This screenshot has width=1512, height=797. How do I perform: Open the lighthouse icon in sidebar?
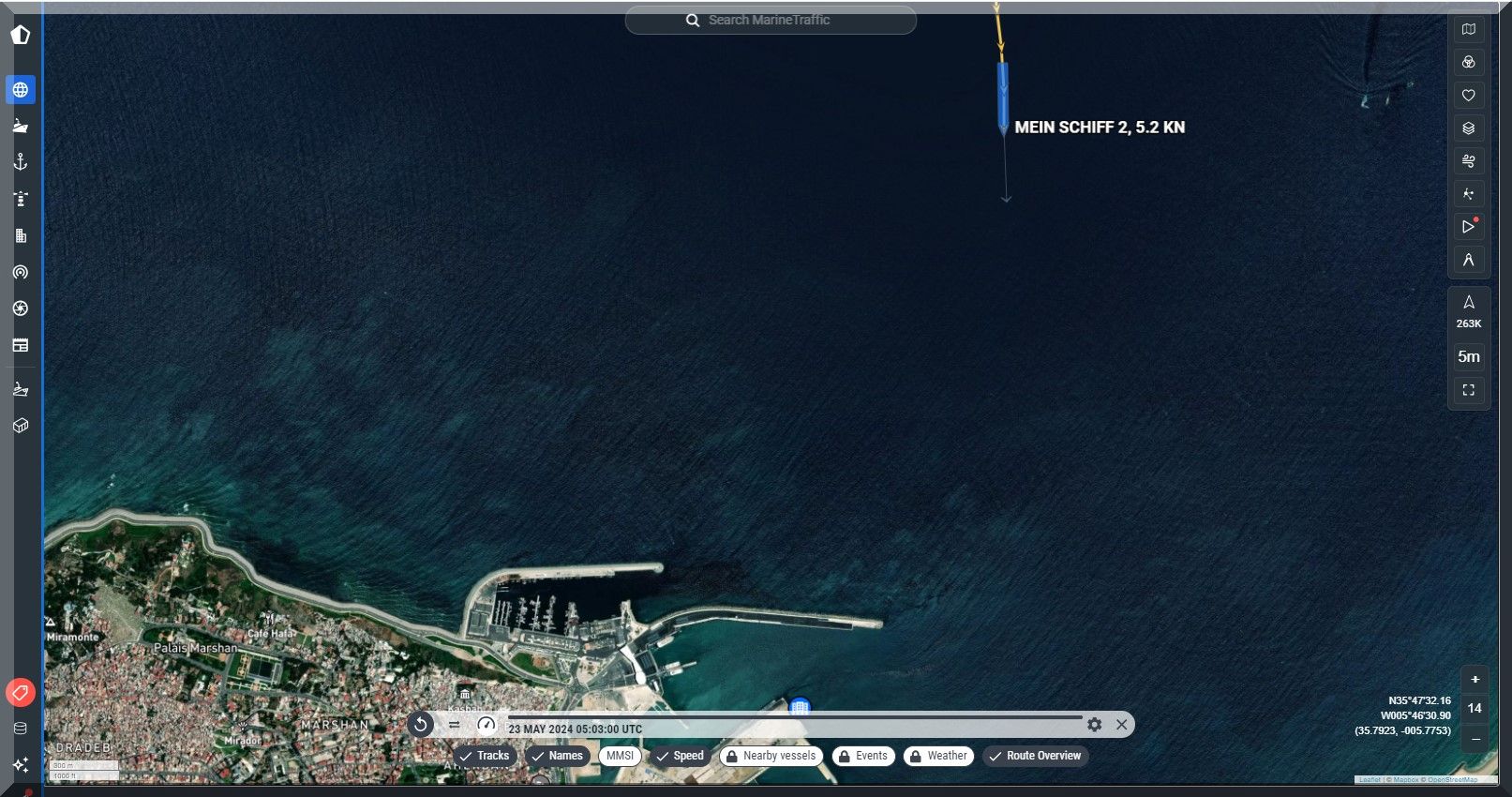click(21, 199)
